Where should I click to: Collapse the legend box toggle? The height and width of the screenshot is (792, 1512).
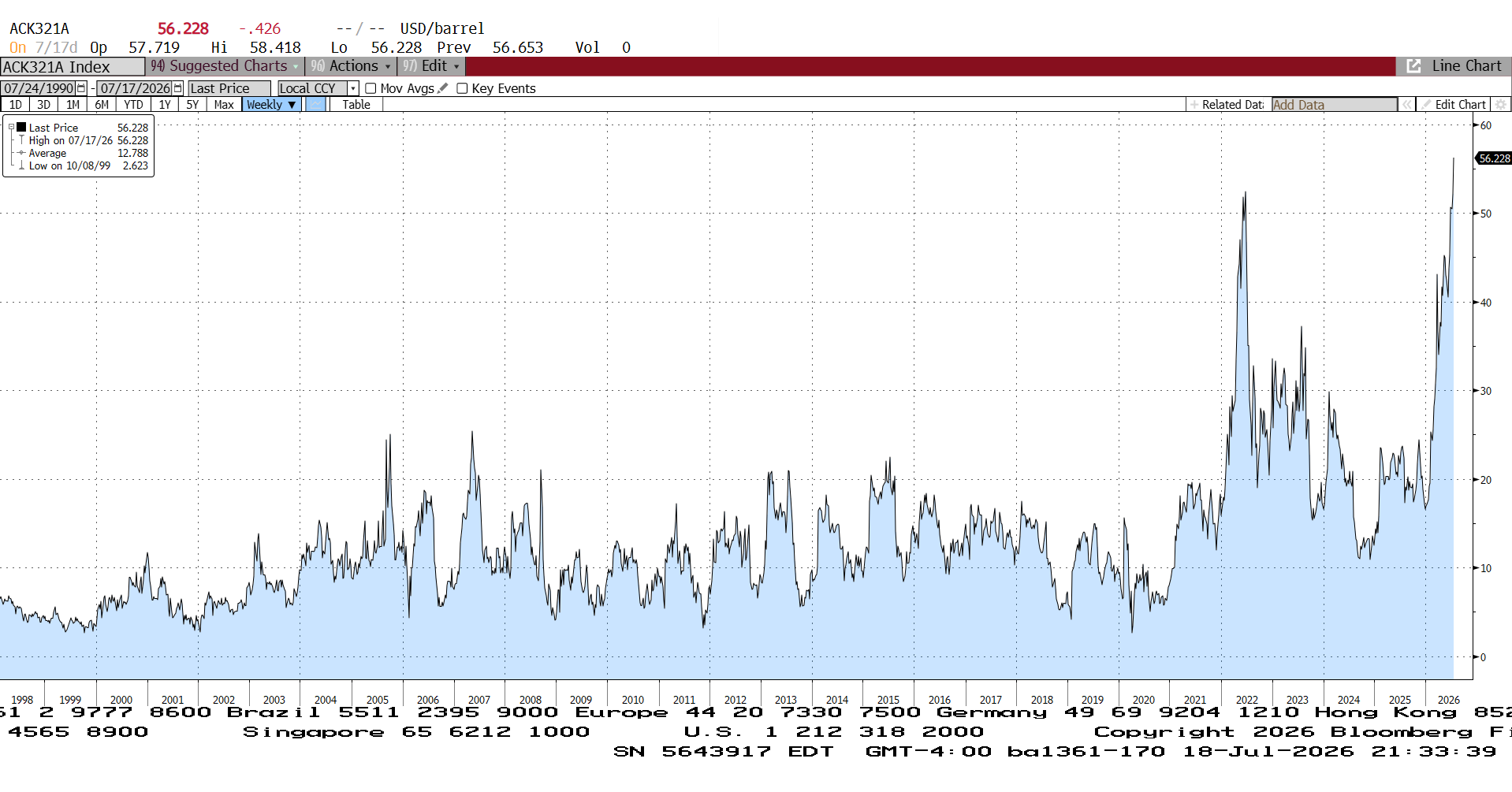click(11, 127)
